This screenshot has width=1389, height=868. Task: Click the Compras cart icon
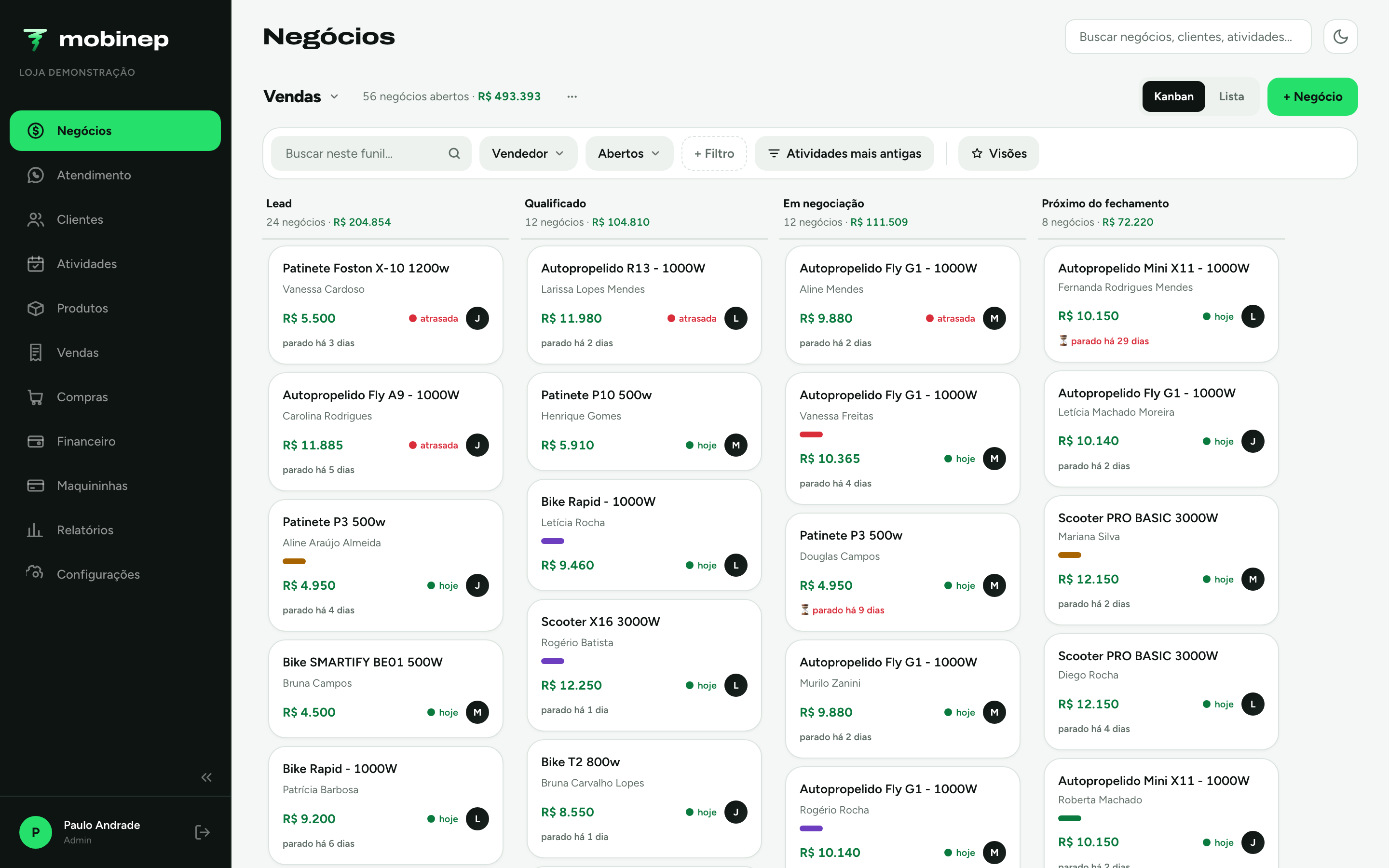[x=36, y=397]
